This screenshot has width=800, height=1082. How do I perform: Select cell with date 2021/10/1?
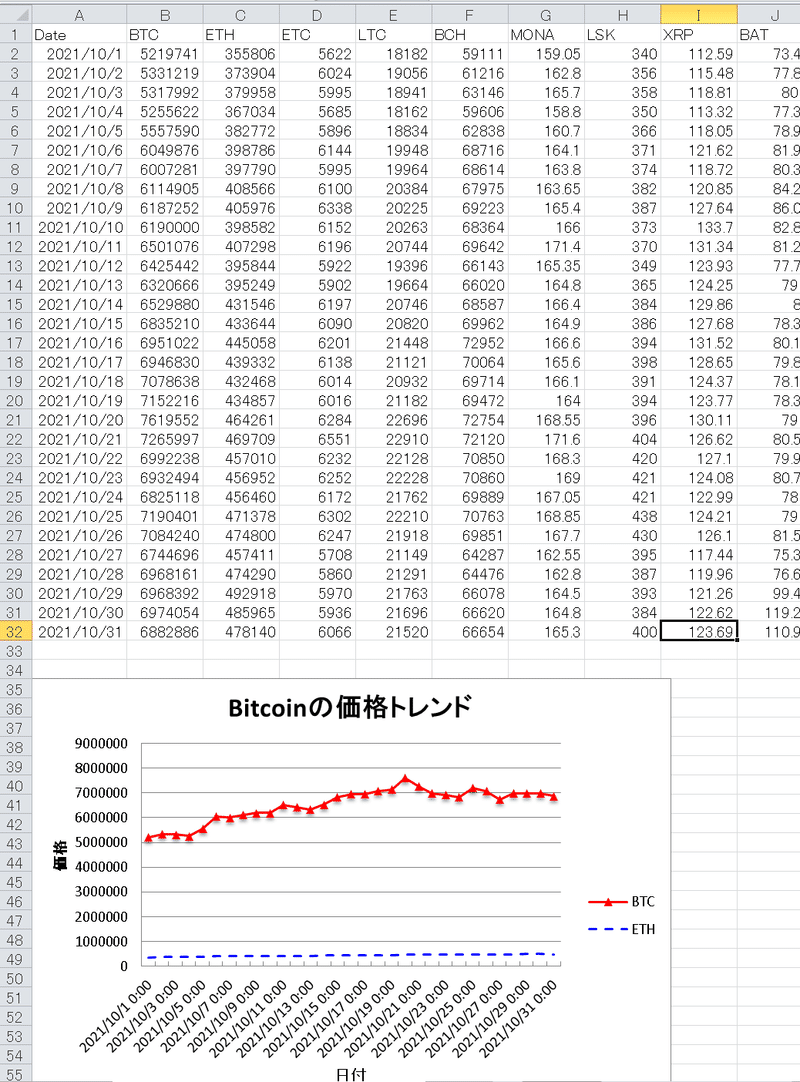tap(79, 54)
